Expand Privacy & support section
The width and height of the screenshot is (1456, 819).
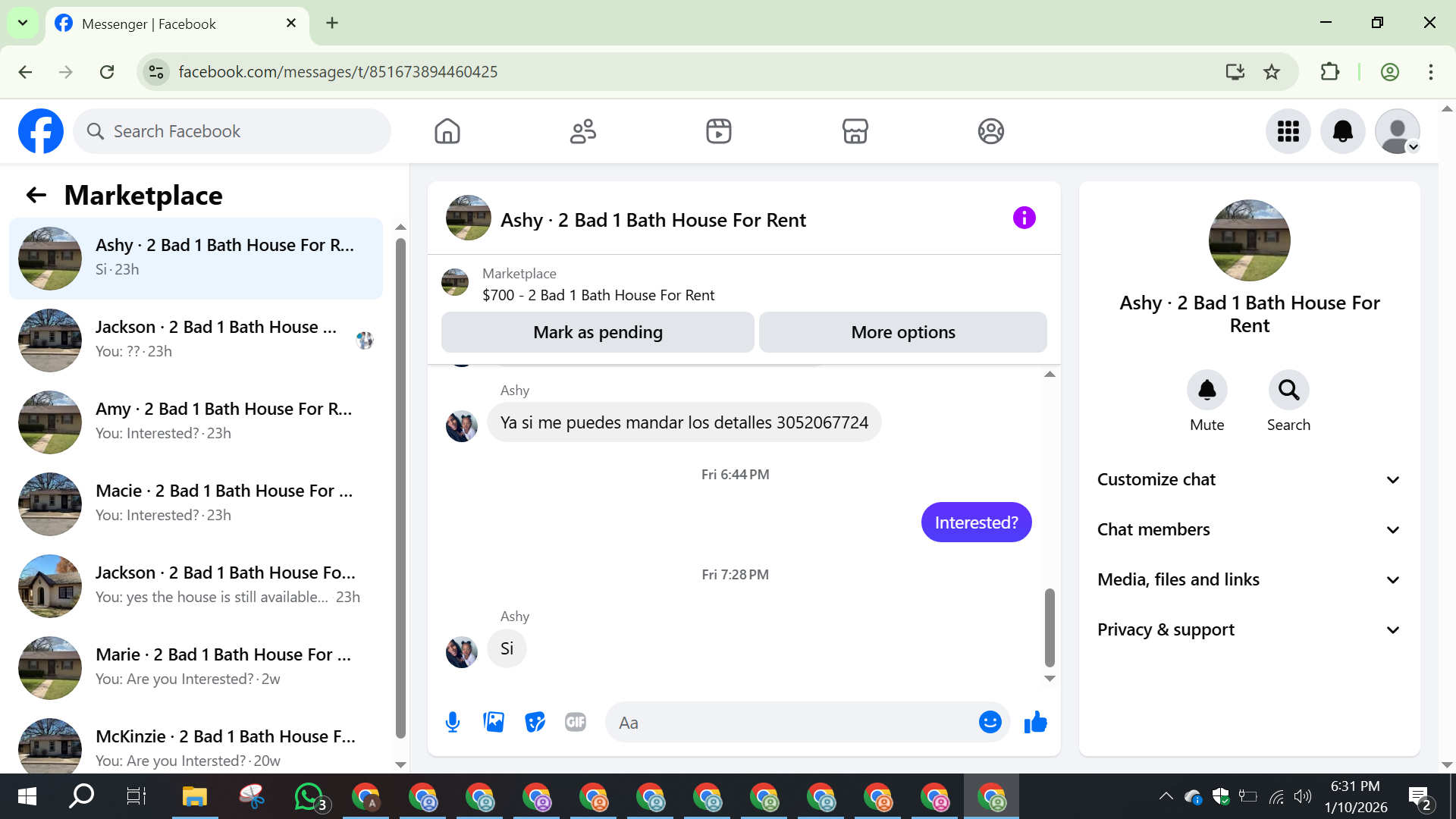click(1249, 629)
